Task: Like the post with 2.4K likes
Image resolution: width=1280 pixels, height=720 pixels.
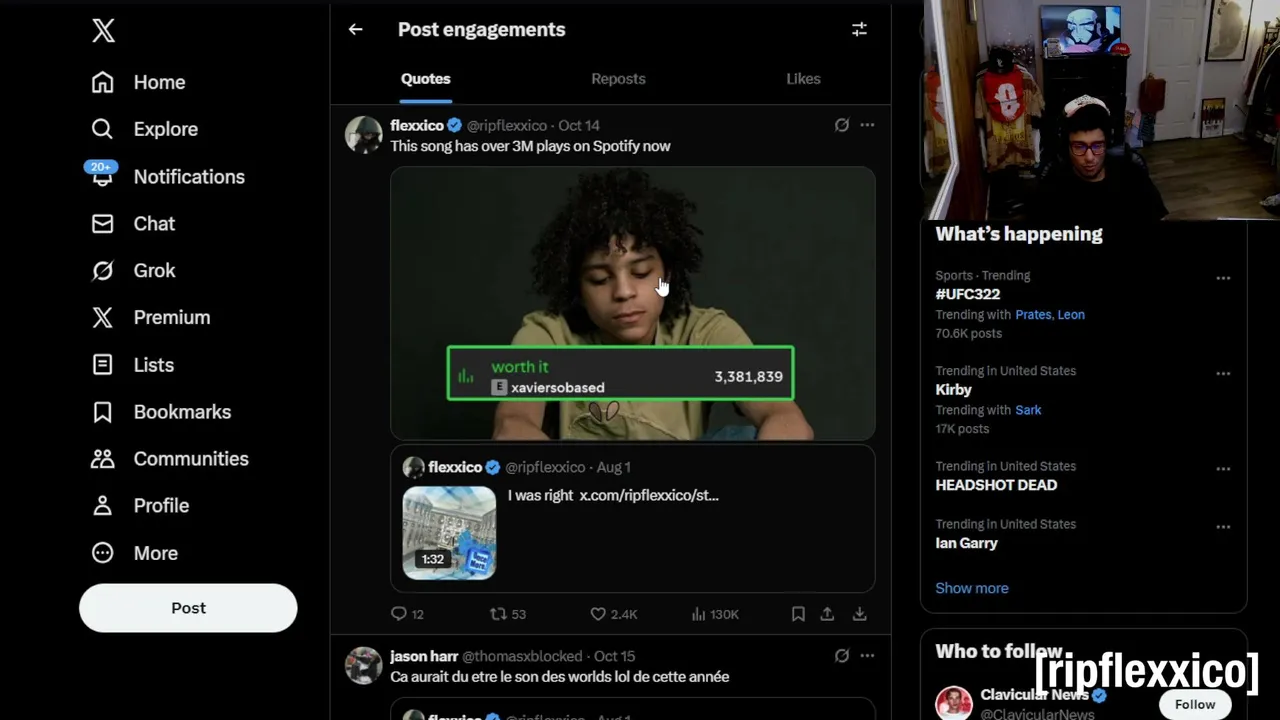Action: (x=613, y=614)
